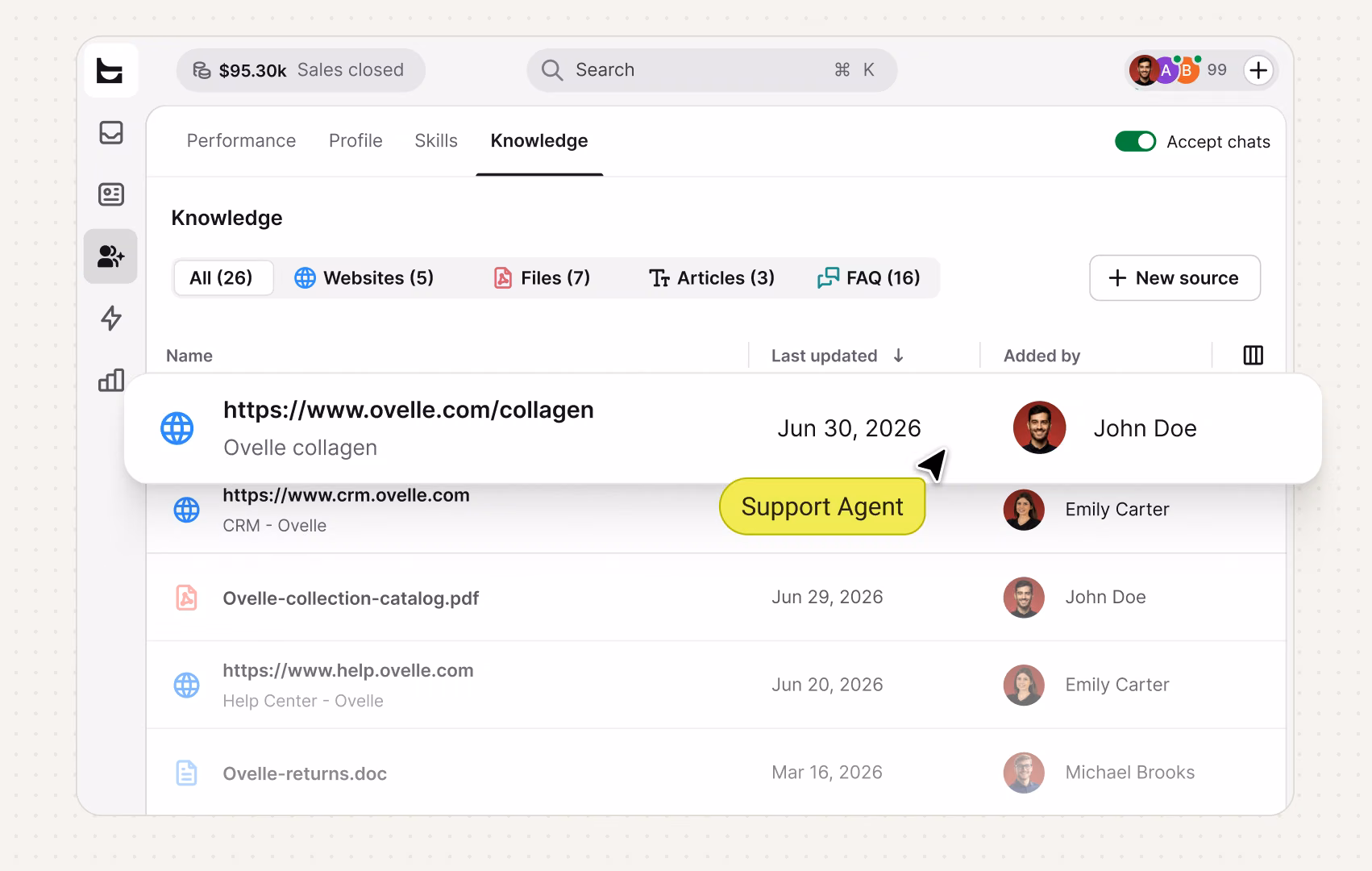Switch to the Profile tab
Screen dimensions: 1372x871
pyautogui.click(x=355, y=140)
